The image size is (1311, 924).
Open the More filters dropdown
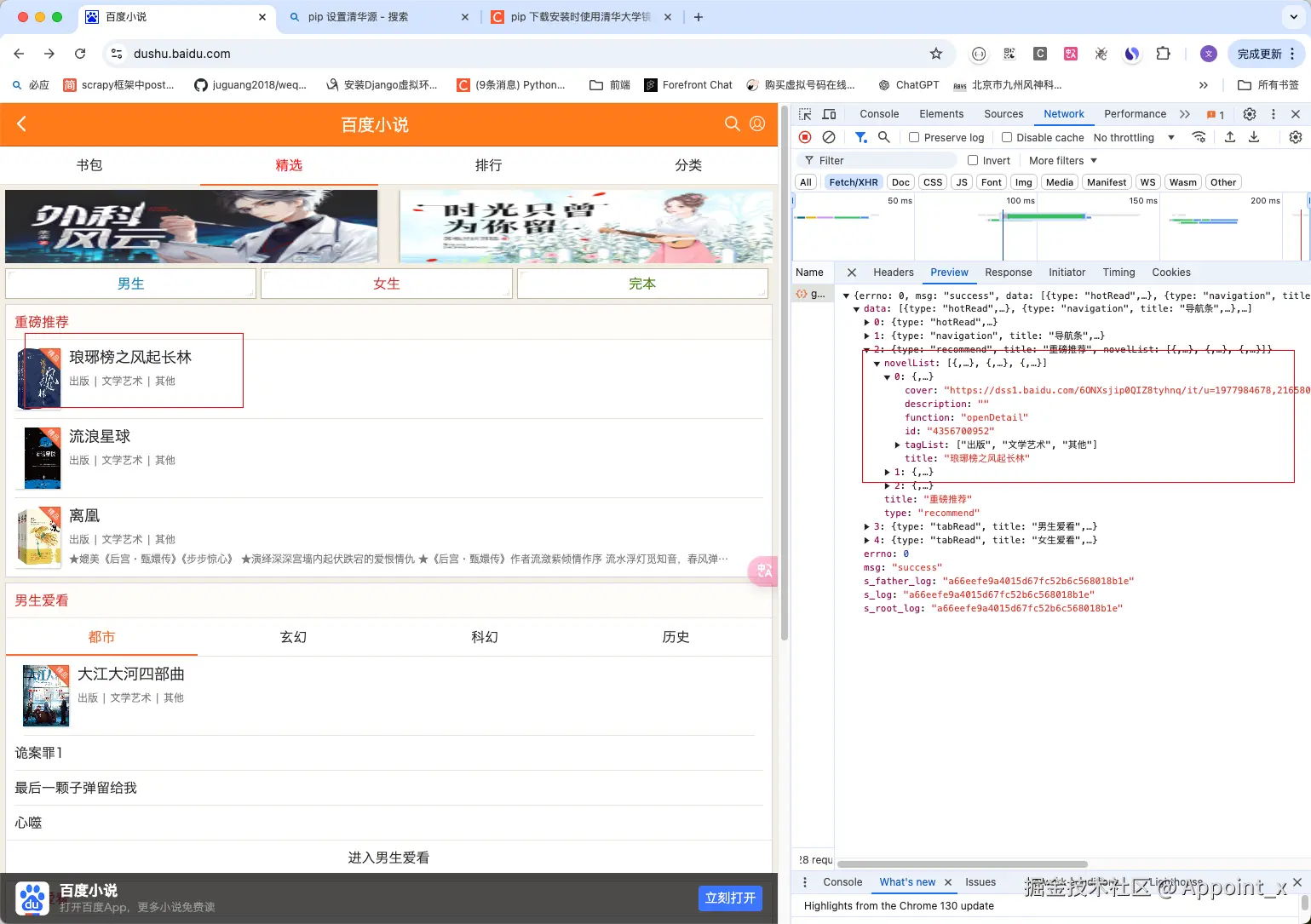[x=1062, y=160]
